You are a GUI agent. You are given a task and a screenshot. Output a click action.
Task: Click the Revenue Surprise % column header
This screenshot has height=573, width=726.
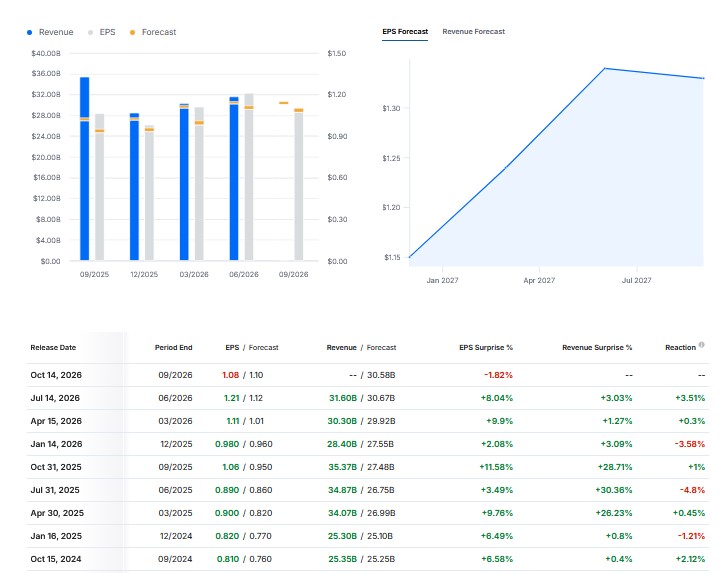597,348
